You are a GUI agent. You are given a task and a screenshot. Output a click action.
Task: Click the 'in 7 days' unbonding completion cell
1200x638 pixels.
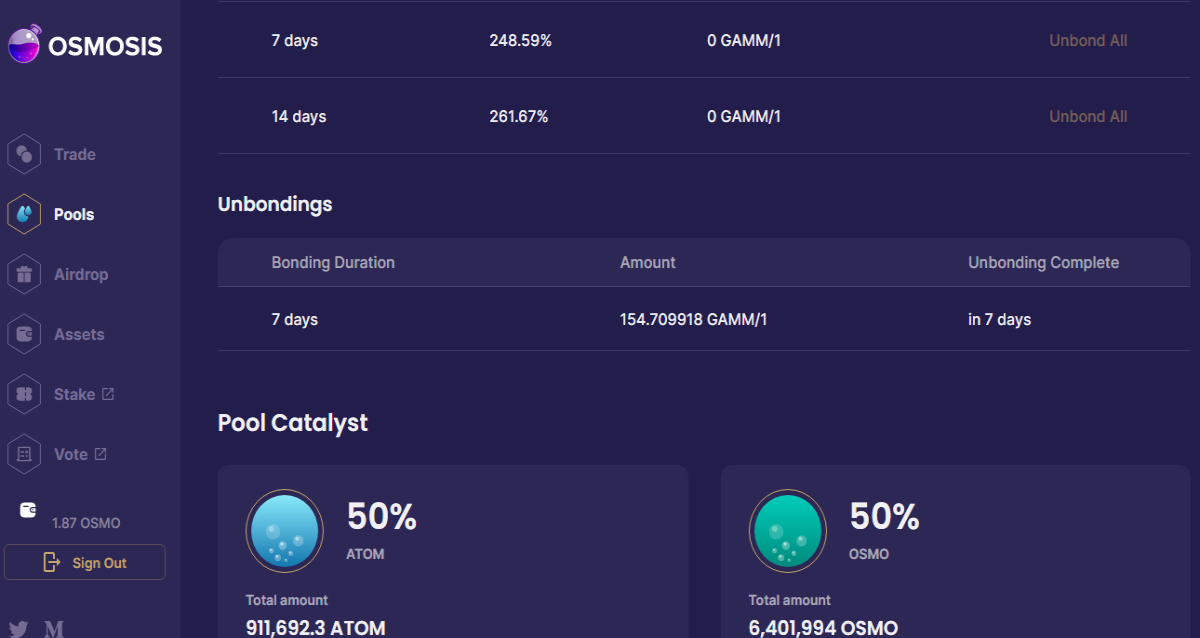(999, 320)
